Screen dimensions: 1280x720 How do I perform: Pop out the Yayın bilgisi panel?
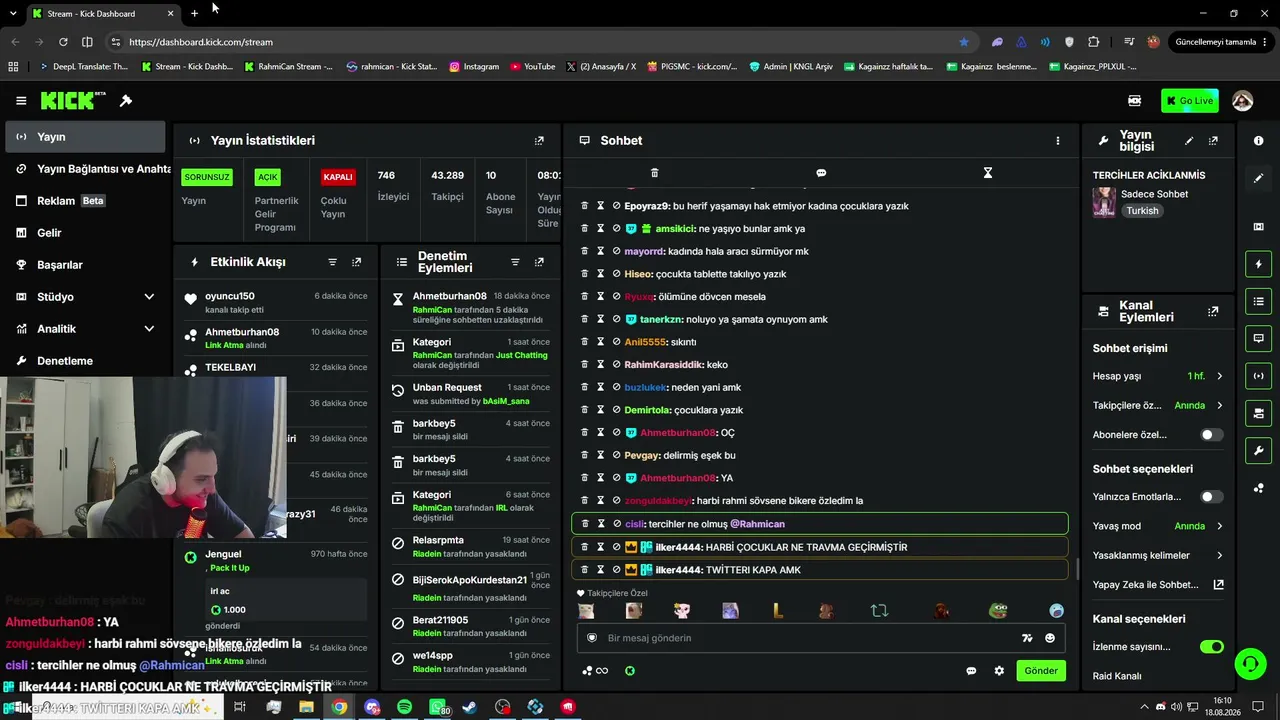click(1213, 141)
